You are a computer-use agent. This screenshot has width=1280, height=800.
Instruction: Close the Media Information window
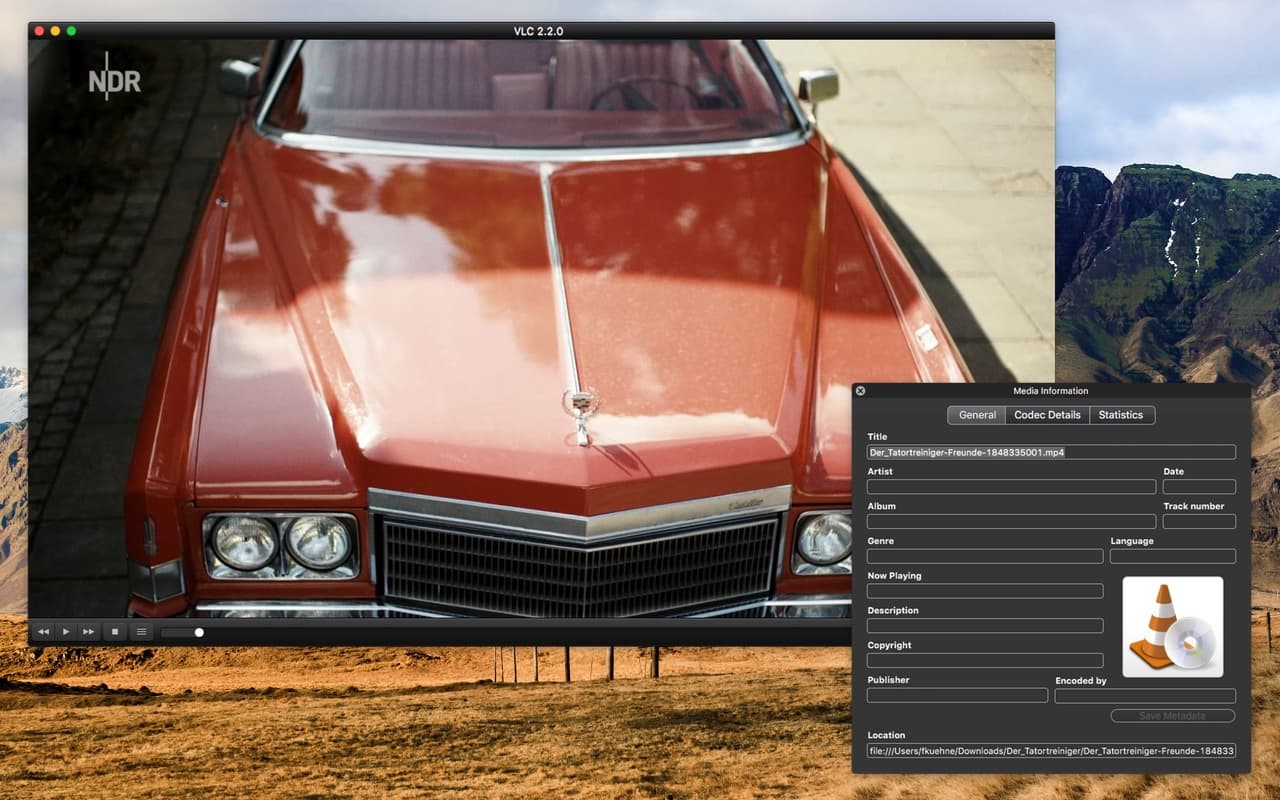coord(862,390)
